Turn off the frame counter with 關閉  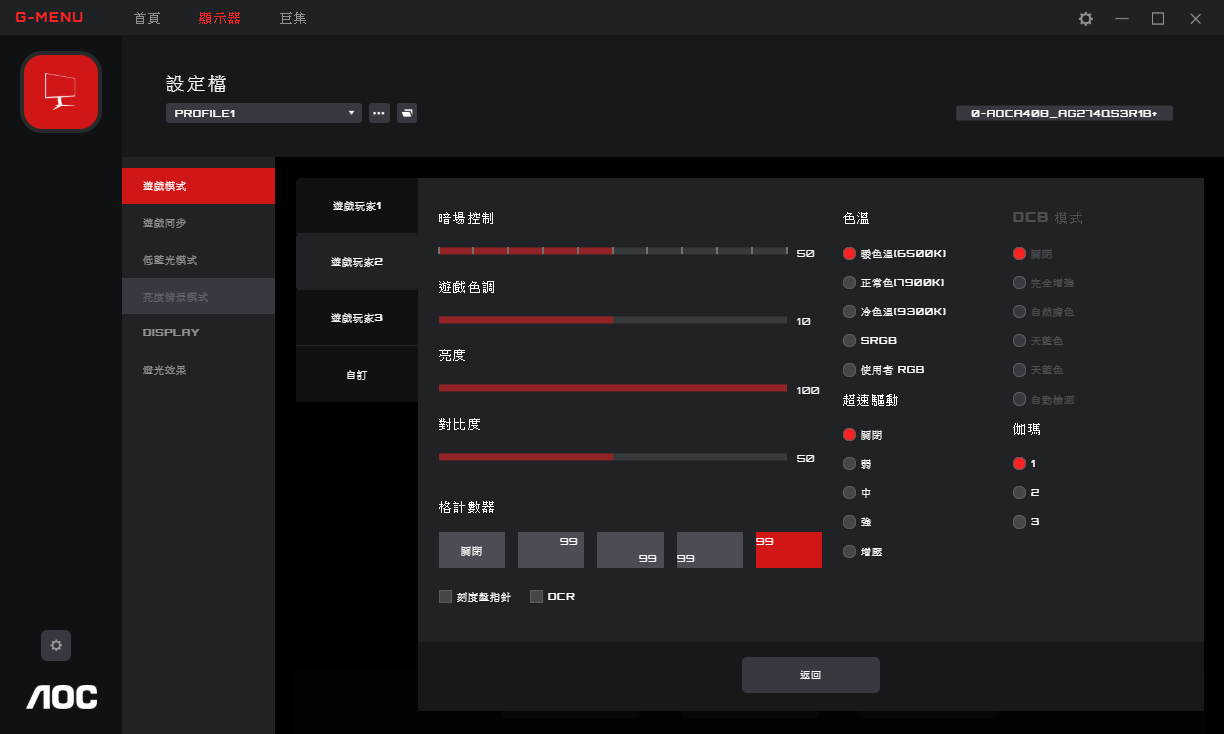472,550
